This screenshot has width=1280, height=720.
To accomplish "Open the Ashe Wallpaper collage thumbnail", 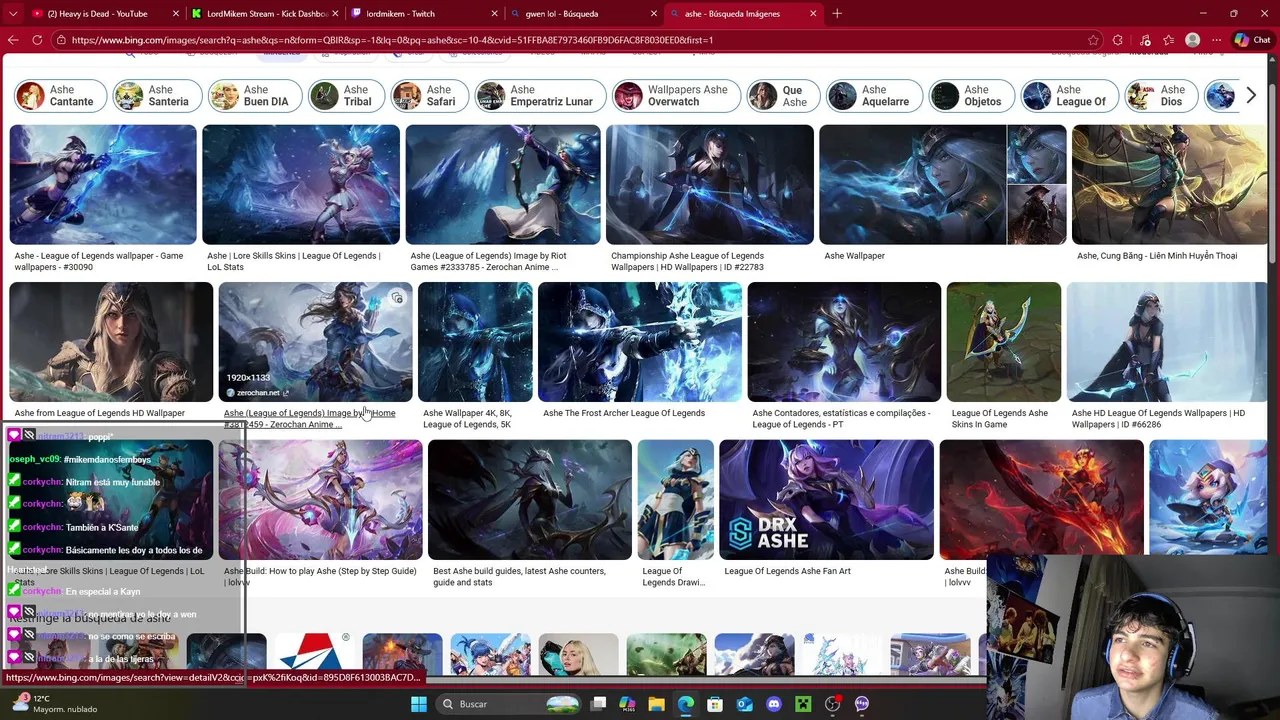I will 943,185.
